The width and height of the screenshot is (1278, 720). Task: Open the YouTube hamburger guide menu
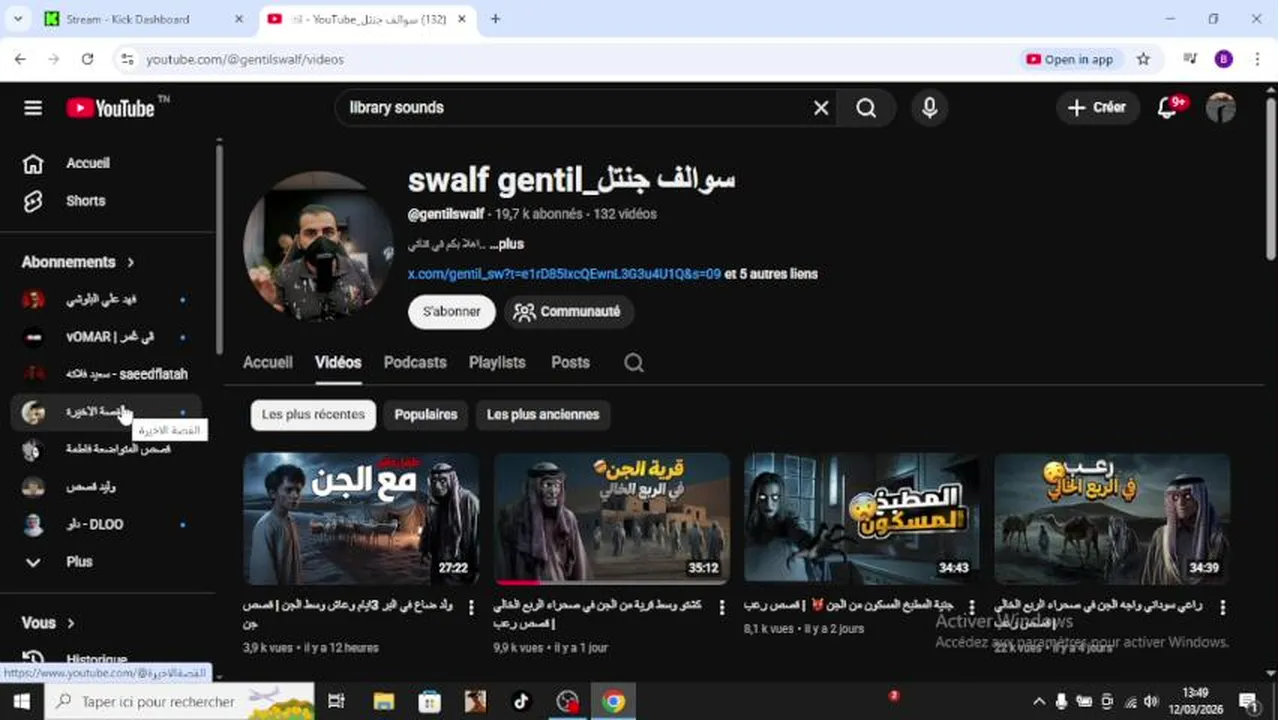[x=33, y=108]
